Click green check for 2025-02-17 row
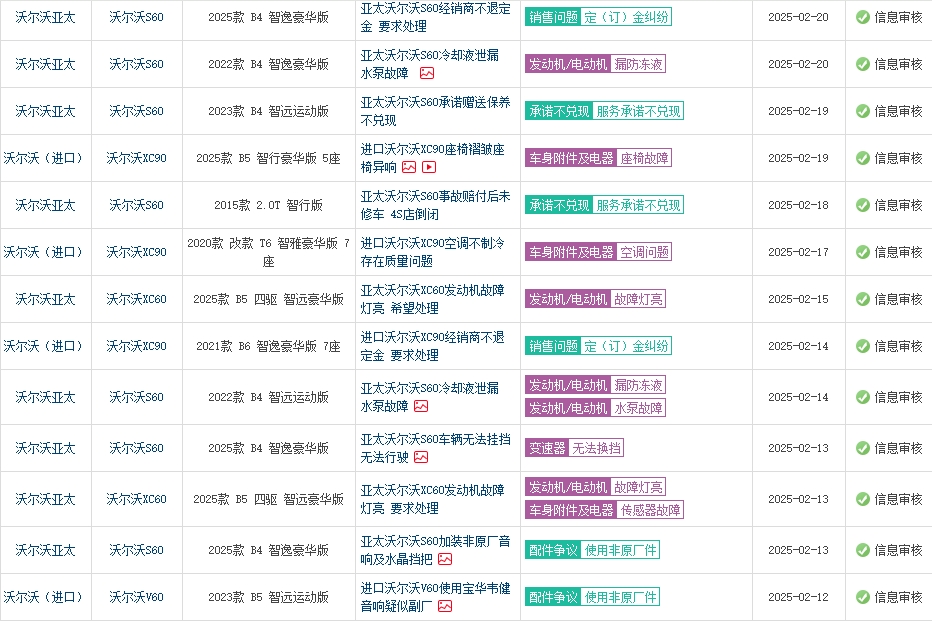 pyautogui.click(x=862, y=252)
